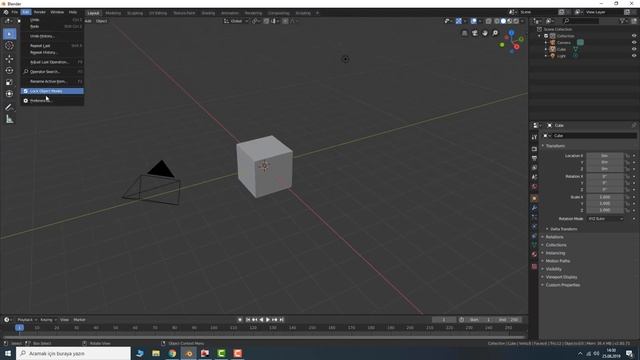Toggle X-ray mode in viewport header
Viewport: 640px width, 360px height.
pyautogui.click(x=489, y=21)
